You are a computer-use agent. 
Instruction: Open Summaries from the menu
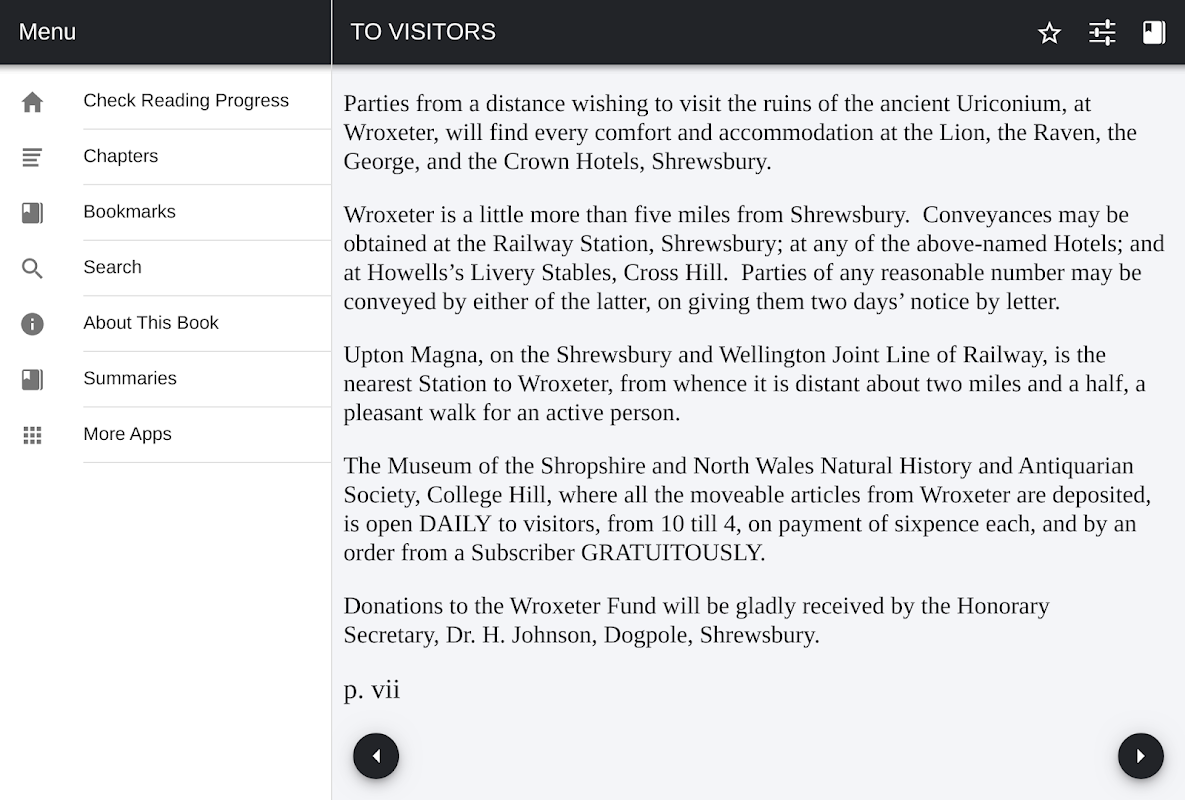[x=130, y=379]
